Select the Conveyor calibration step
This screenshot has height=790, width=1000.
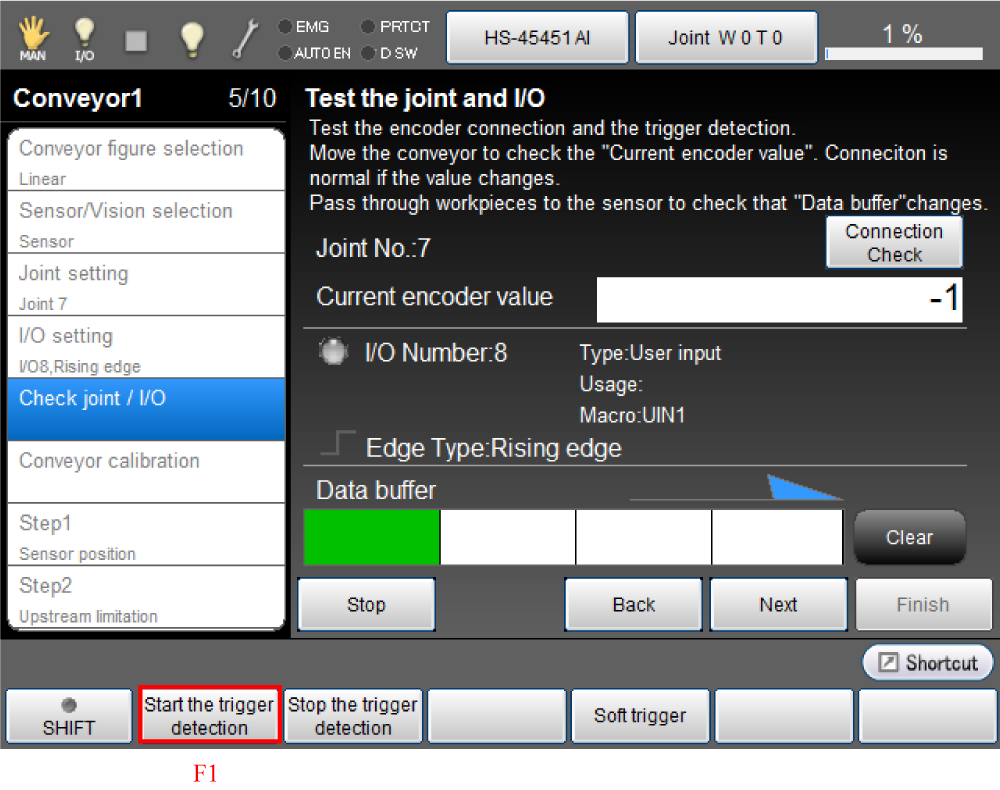[146, 471]
